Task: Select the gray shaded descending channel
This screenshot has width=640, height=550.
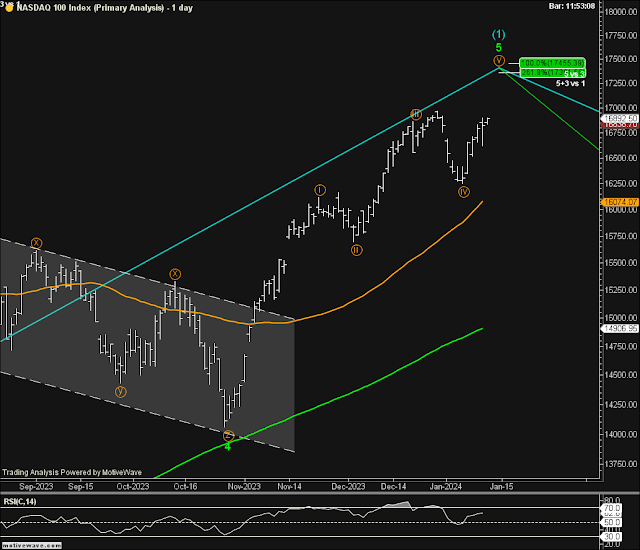Action: point(147,343)
